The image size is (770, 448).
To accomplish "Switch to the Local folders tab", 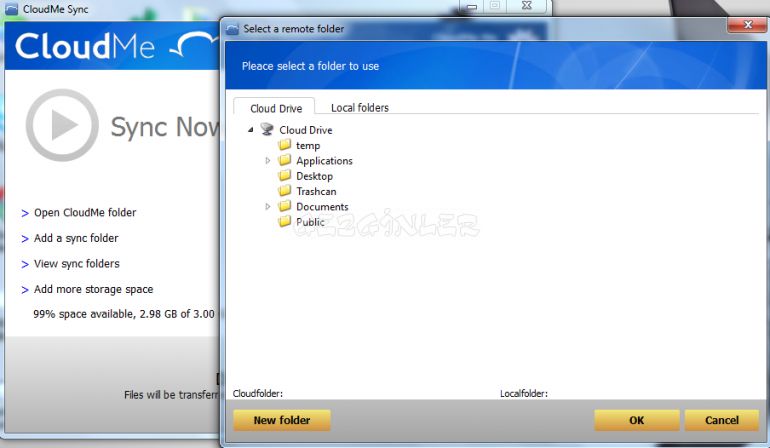I will tap(359, 108).
